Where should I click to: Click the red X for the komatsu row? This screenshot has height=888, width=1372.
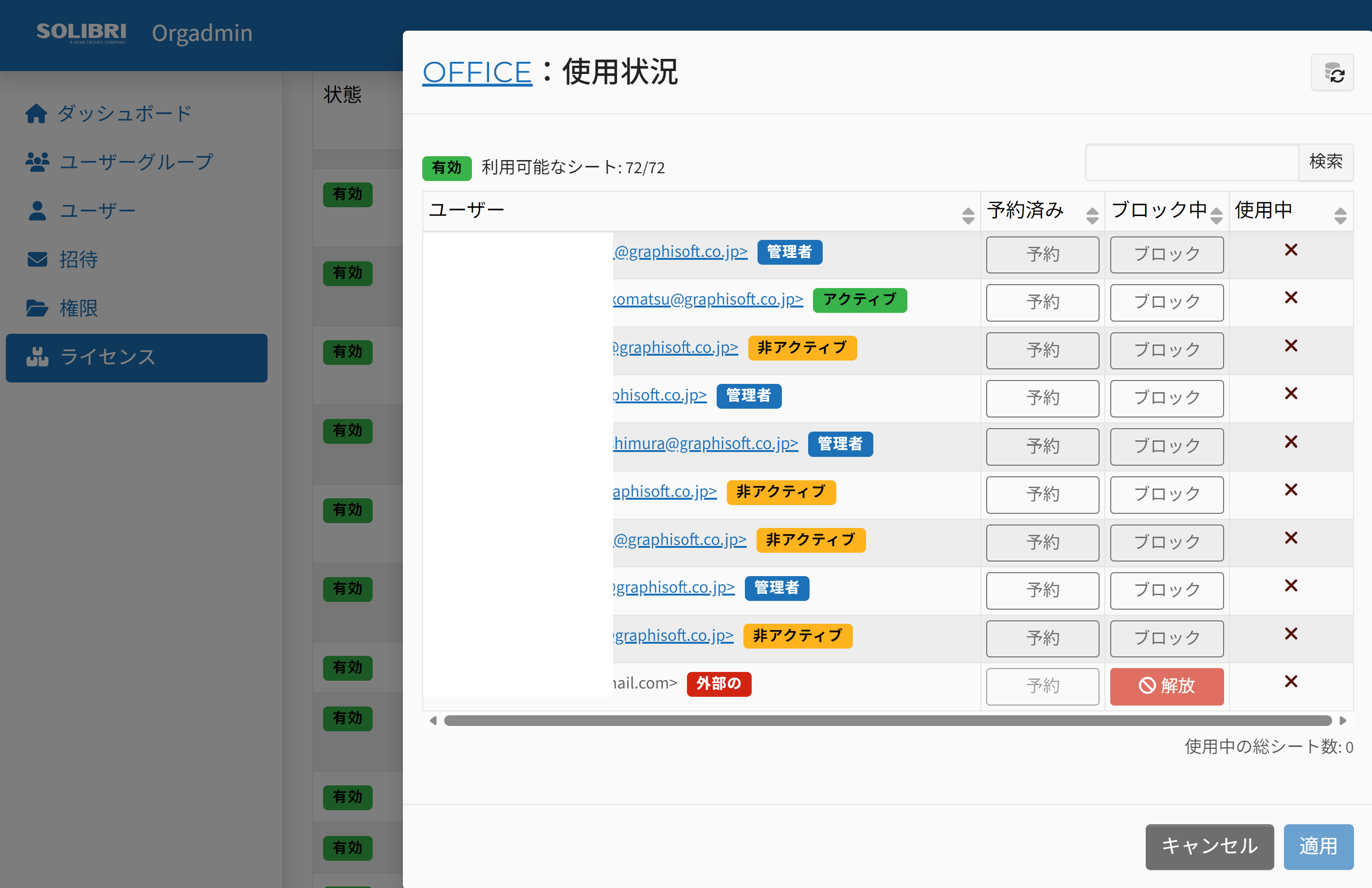[1291, 297]
